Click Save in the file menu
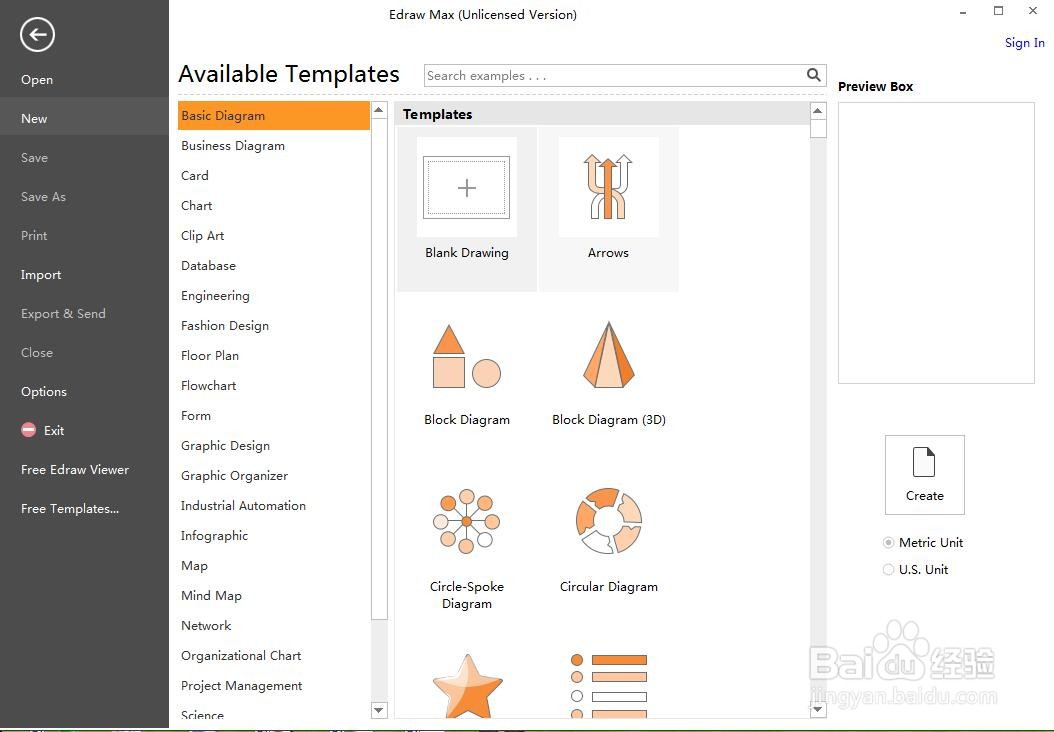Viewport: 1054px width, 732px height. (34, 157)
